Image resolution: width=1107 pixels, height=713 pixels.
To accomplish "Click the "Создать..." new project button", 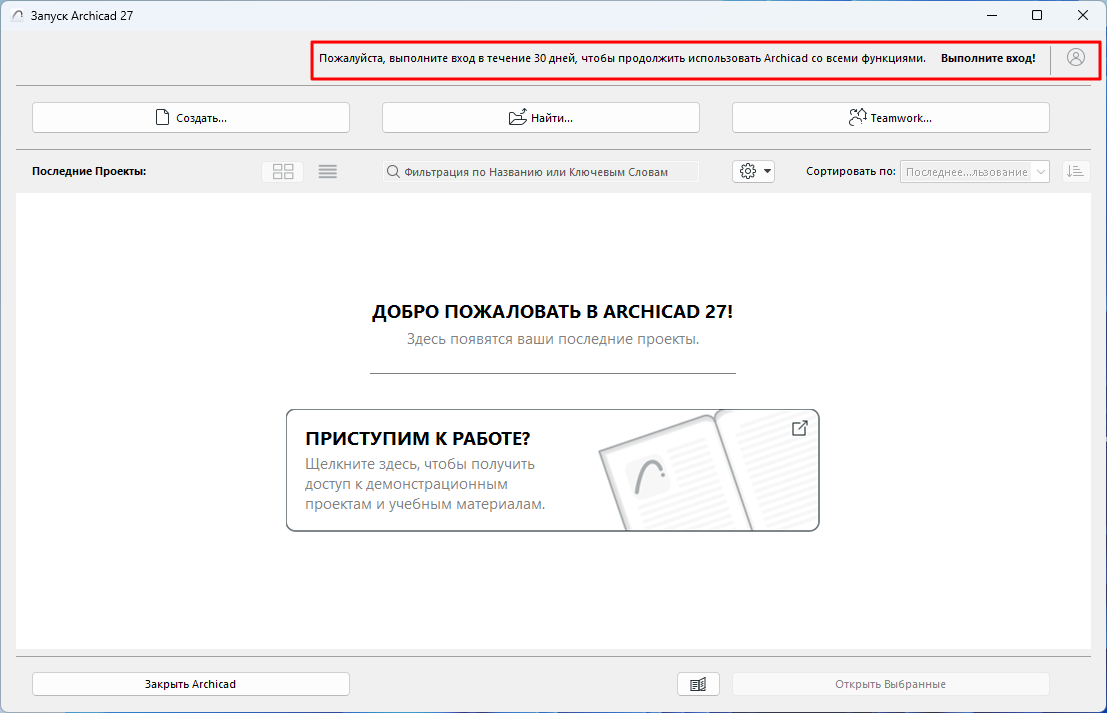I will tap(191, 118).
